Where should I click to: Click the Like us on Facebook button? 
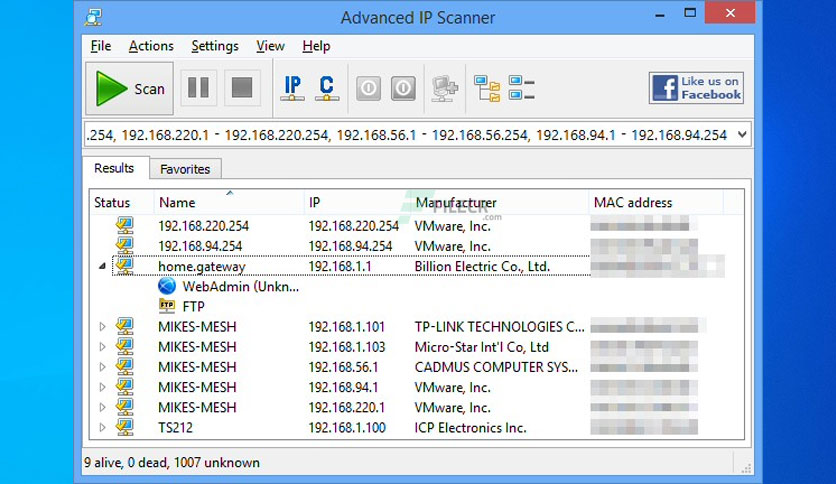pos(696,88)
